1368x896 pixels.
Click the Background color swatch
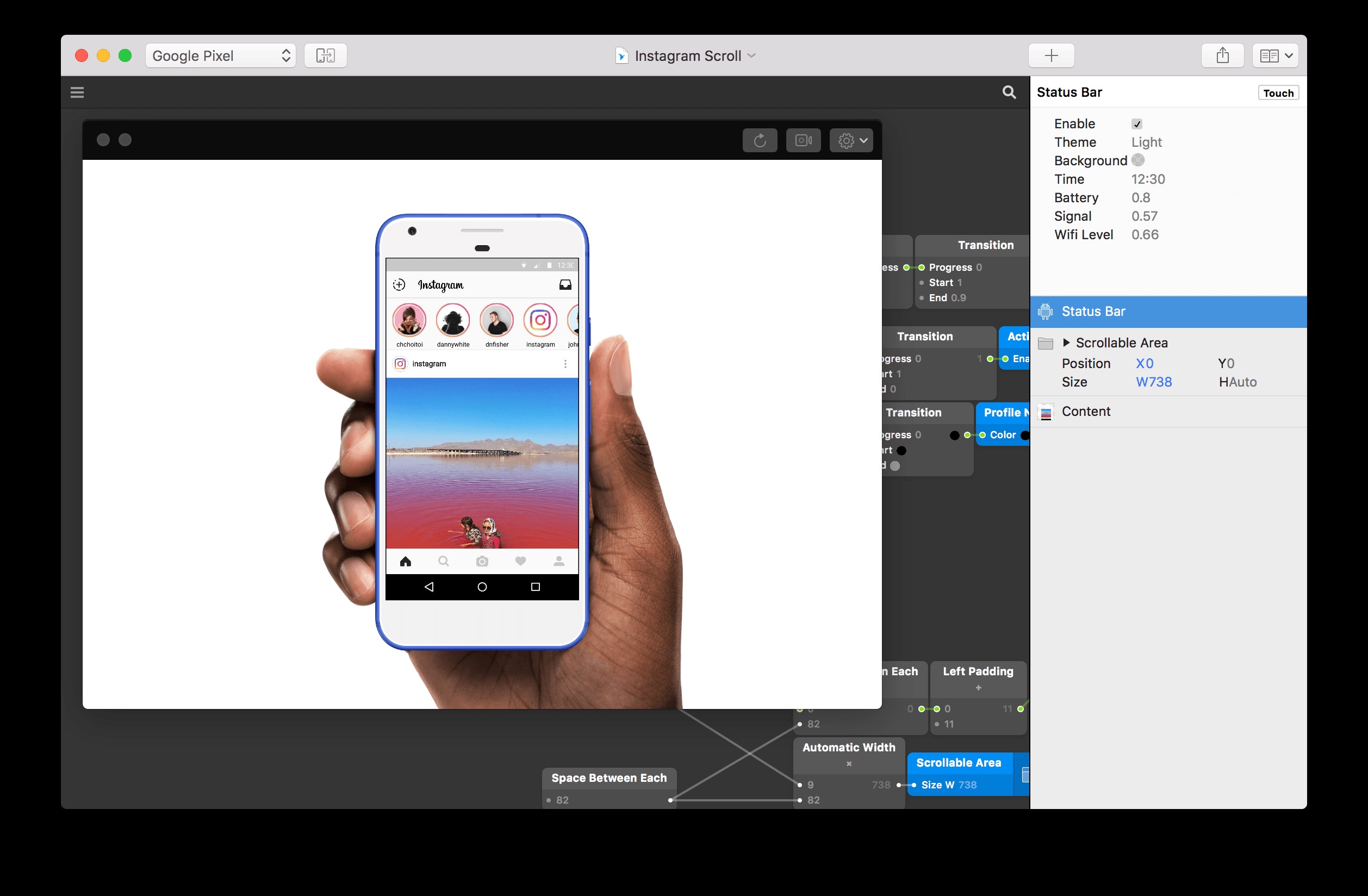[1137, 160]
